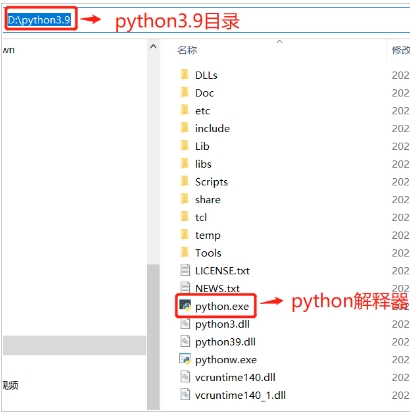The image size is (410, 415).
Task: Click the Lib folder icon
Action: [184, 146]
